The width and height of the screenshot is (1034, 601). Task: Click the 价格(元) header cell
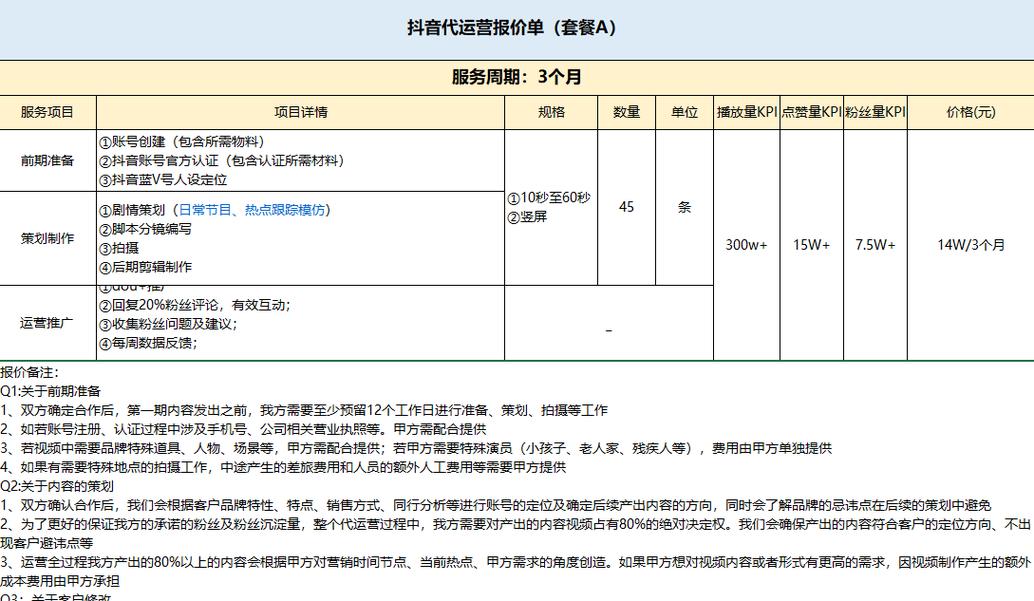point(971,112)
